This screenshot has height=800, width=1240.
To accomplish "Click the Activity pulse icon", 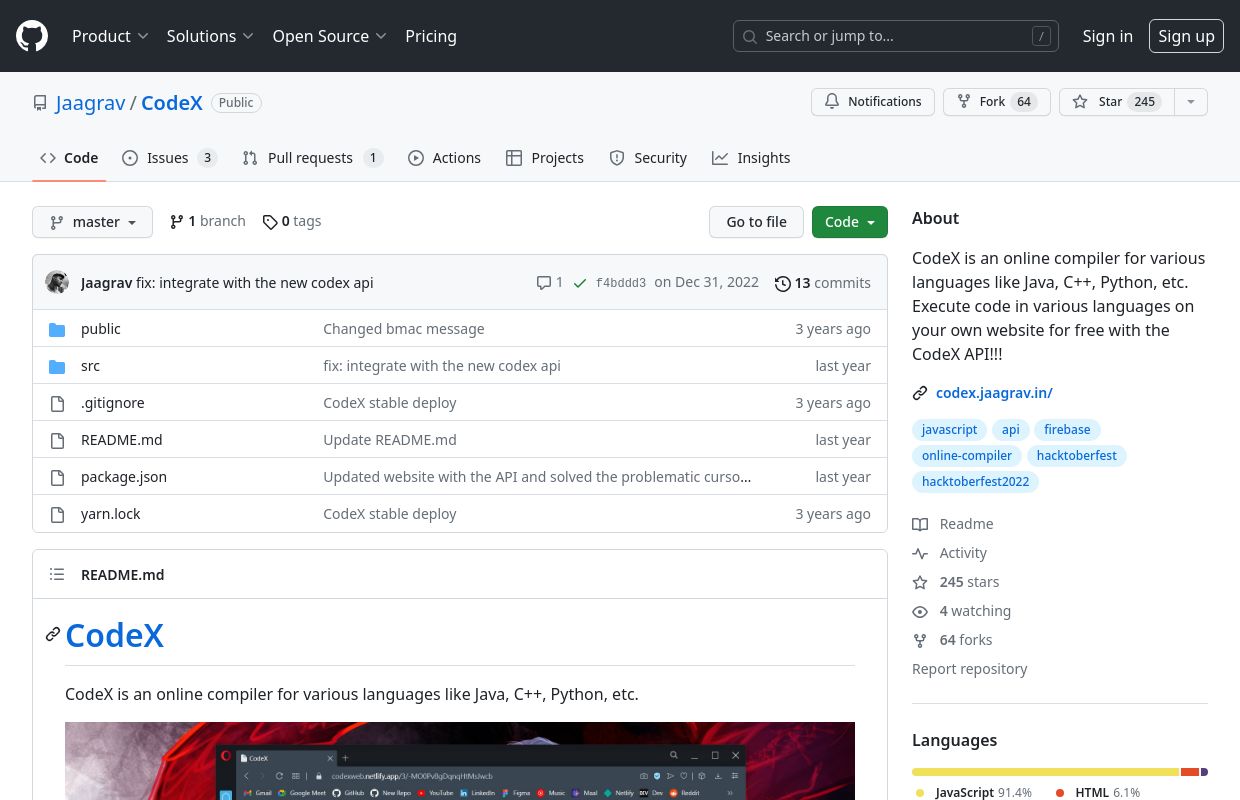I will pos(920,553).
